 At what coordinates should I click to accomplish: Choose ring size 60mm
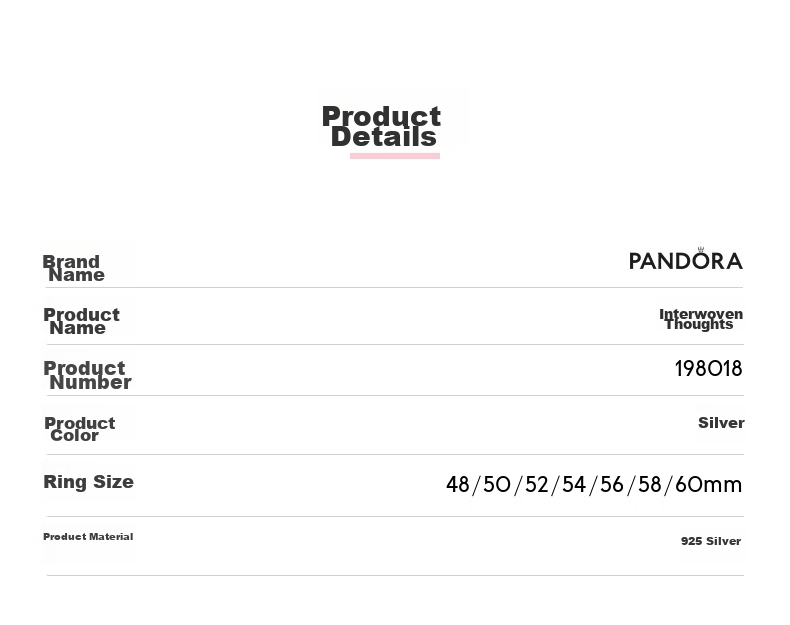pos(708,484)
